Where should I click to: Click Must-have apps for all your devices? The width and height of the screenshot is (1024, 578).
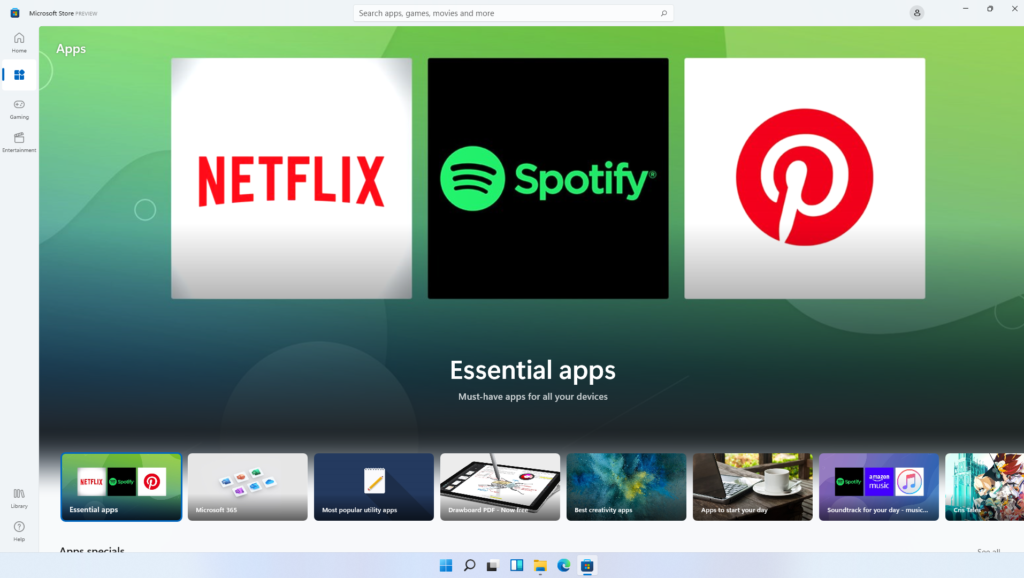click(533, 396)
